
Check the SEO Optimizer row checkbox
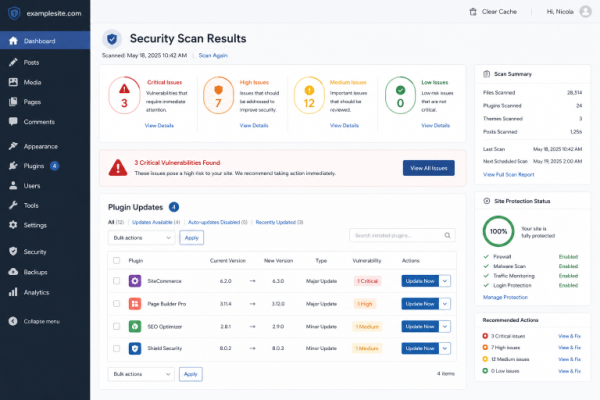(x=117, y=327)
